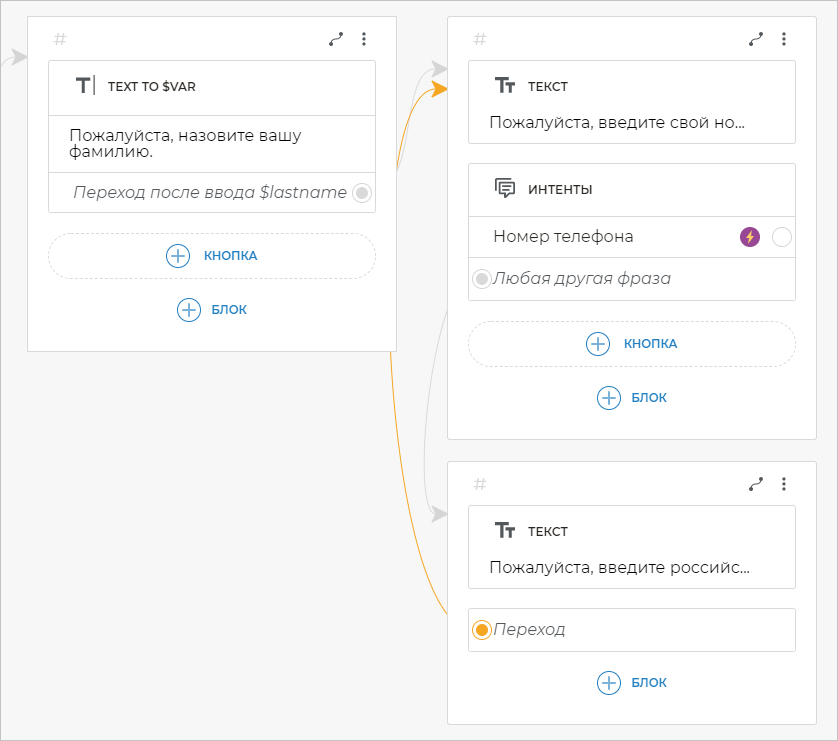Screen dimensions: 838x741
Task: Add КНОПКА under the surname prompt
Action: pos(212,256)
